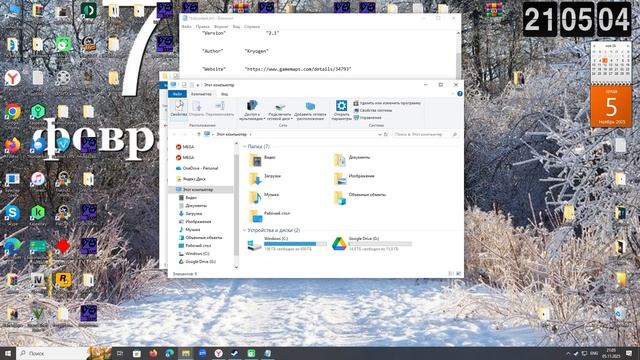Click the navigation pane scrollbar

[236, 204]
